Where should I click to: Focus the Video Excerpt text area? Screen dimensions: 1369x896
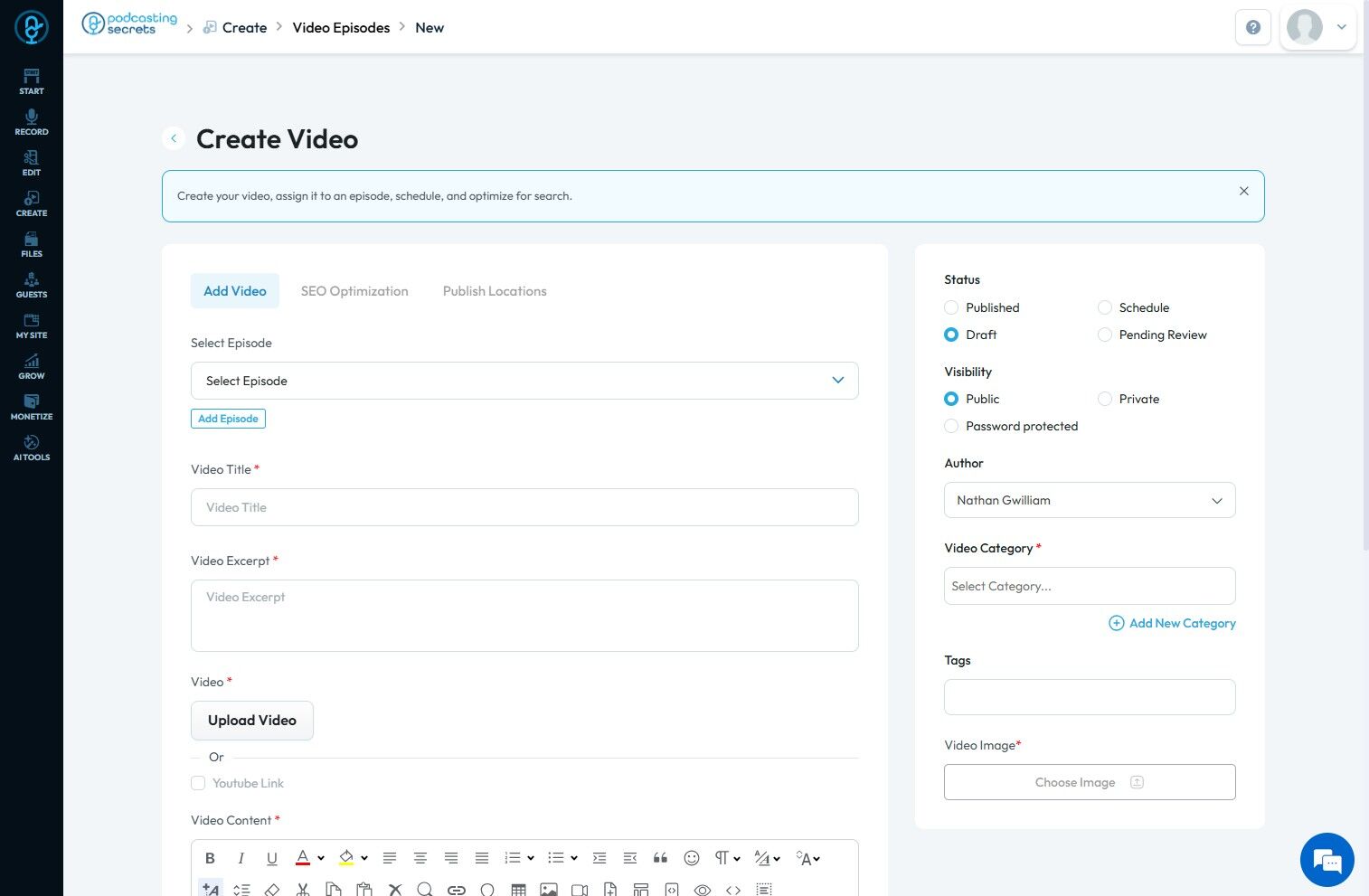tap(524, 616)
